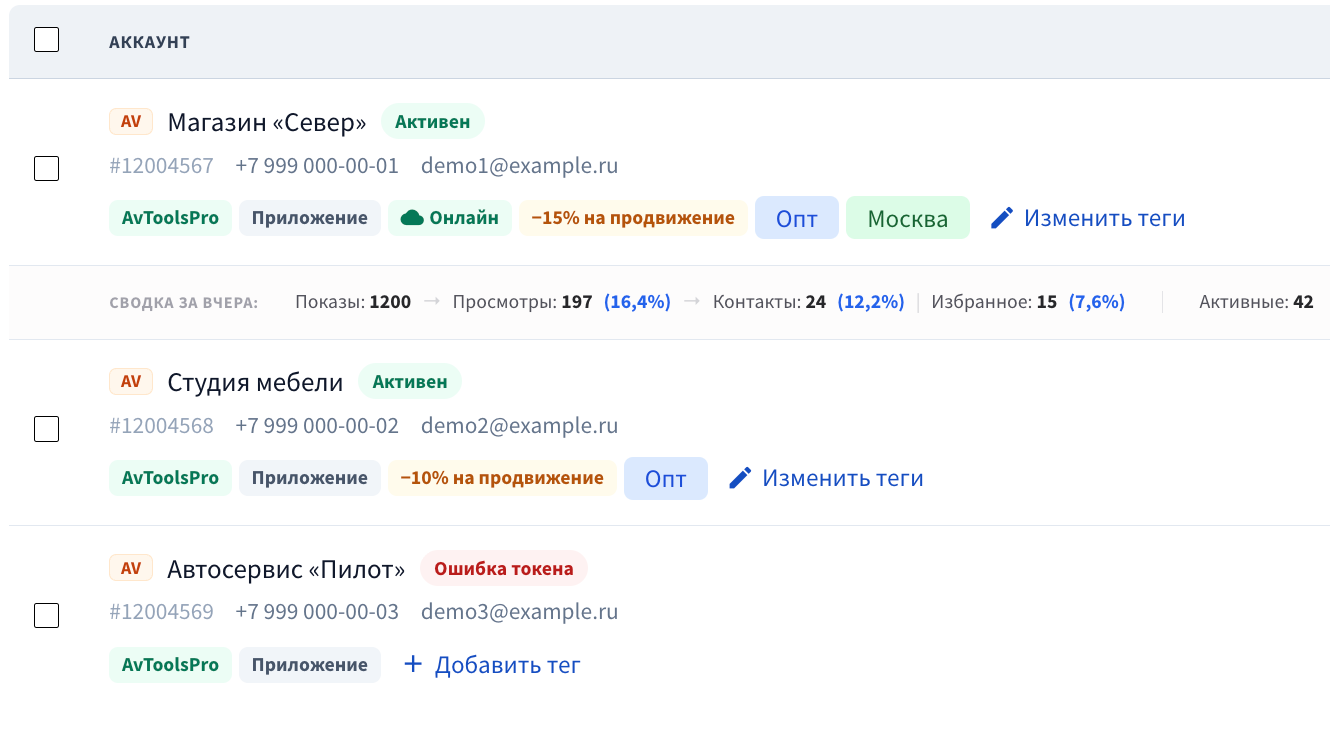Click pencil icon in Магазин «Север» tags

point(1002,218)
